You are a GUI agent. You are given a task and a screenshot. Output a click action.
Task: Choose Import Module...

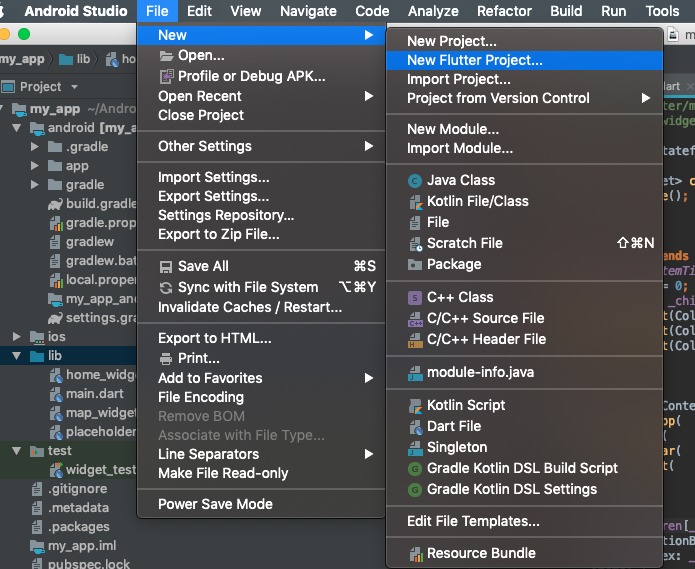coord(525,148)
